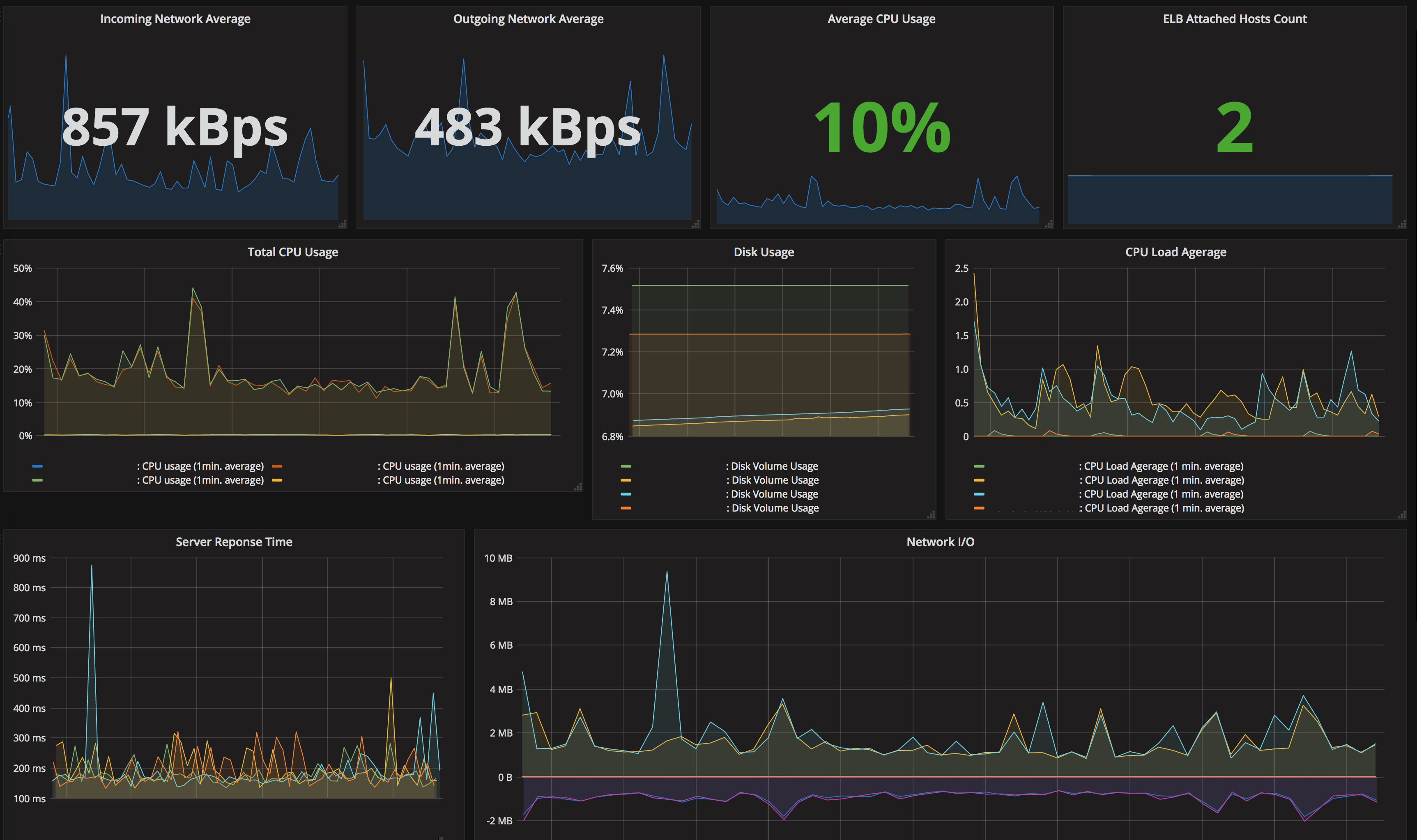This screenshot has height=840, width=1417.
Task: Open the Server Reponse Time title menu
Action: click(234, 542)
